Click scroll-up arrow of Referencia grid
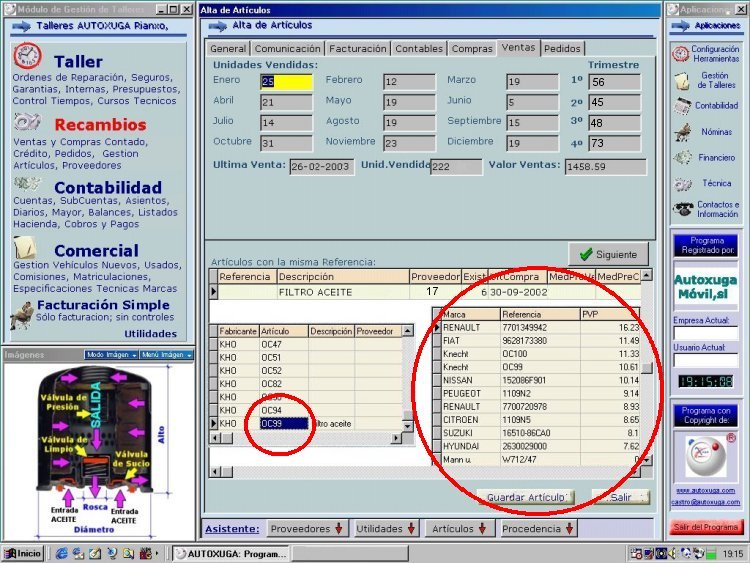 (646, 275)
